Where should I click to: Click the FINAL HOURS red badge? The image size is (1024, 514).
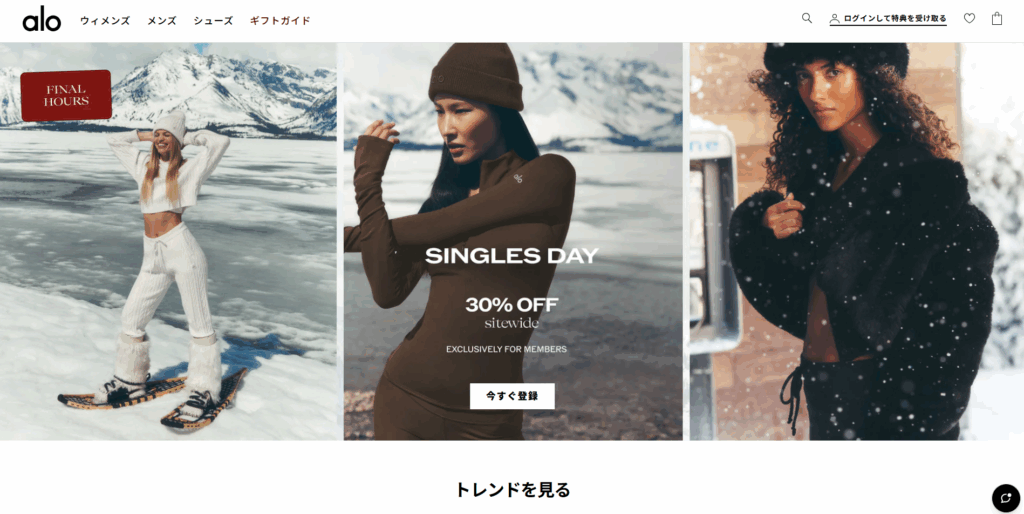[x=66, y=95]
